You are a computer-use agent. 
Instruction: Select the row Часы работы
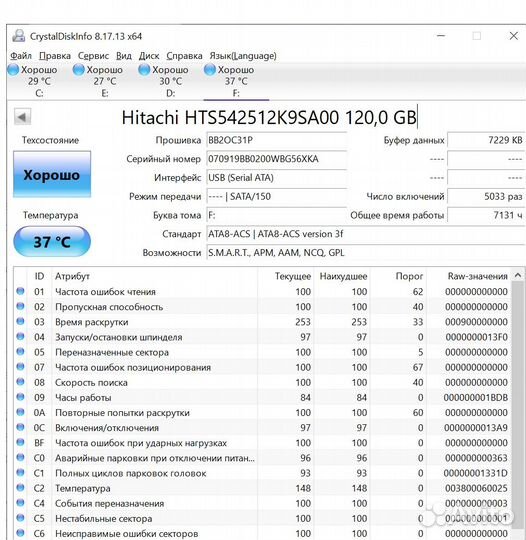coord(262,397)
